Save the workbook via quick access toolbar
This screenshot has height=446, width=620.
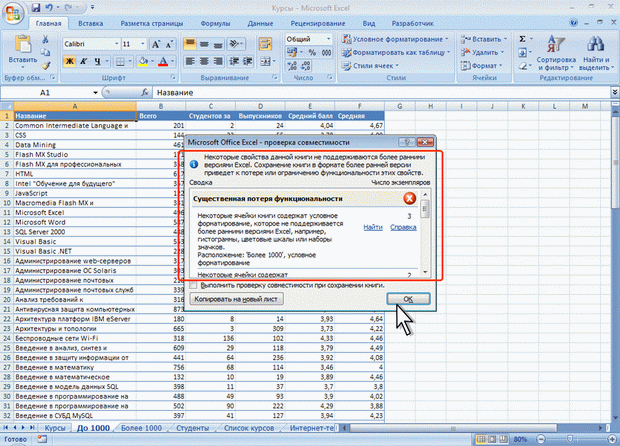point(36,8)
